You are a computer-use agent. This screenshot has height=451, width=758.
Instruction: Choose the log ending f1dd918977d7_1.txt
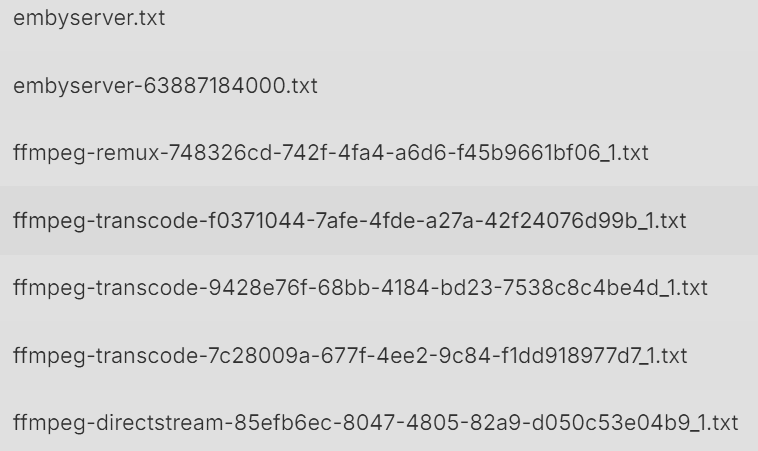379,355
